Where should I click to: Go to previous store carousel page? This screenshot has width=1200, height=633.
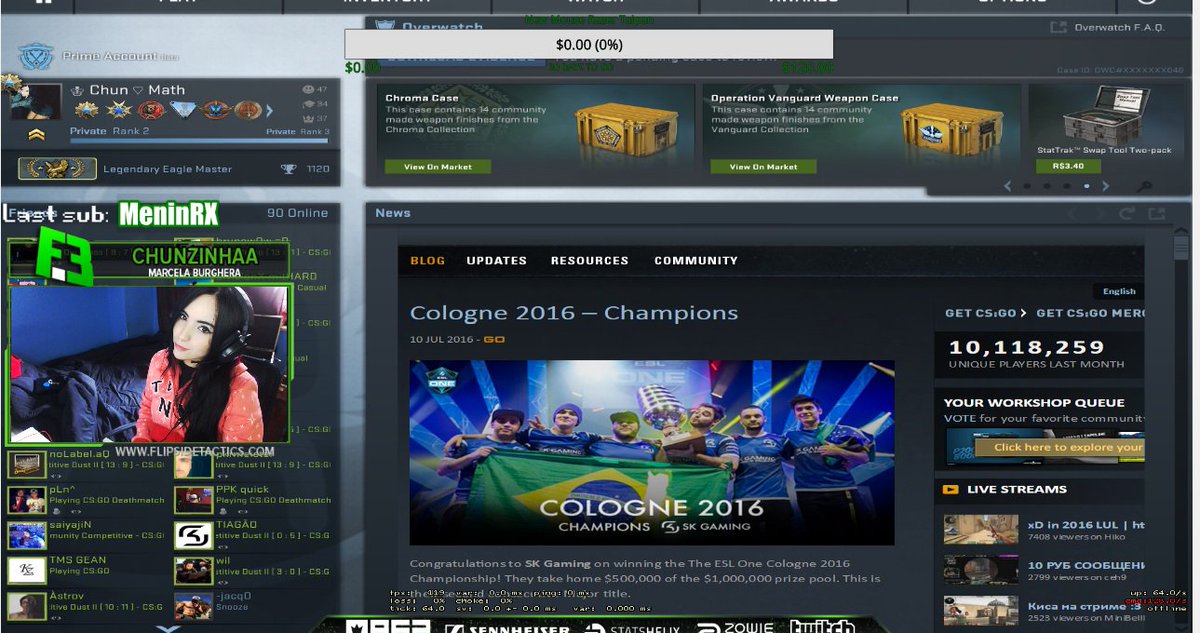1008,186
